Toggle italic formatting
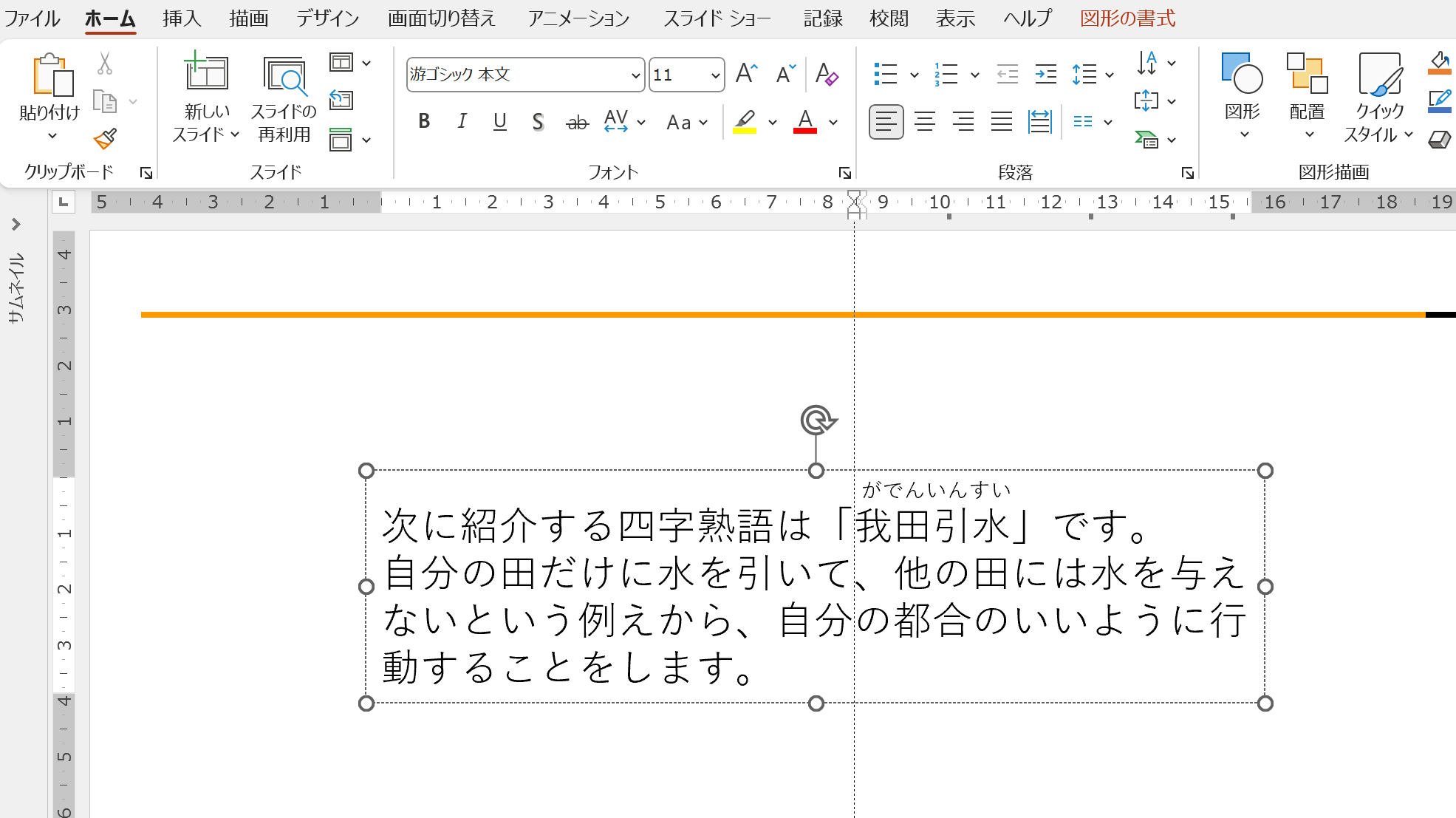This screenshot has width=1456, height=818. (x=462, y=121)
